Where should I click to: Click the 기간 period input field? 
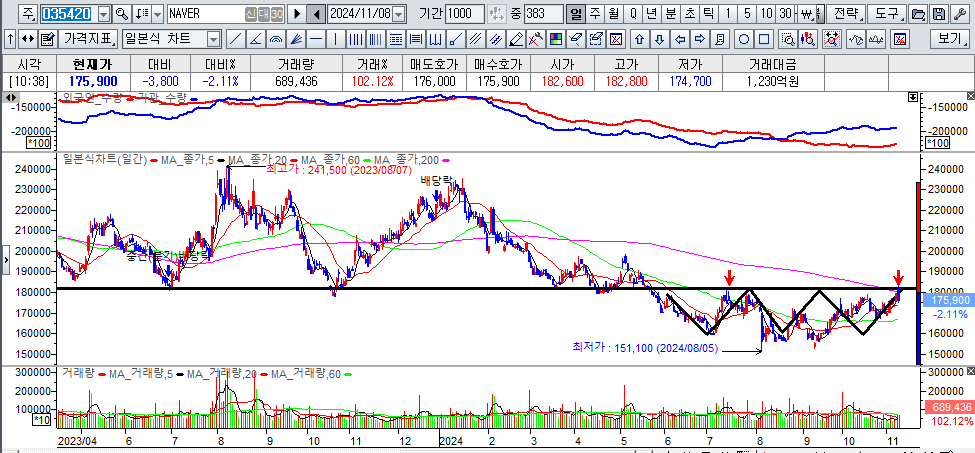click(x=464, y=14)
